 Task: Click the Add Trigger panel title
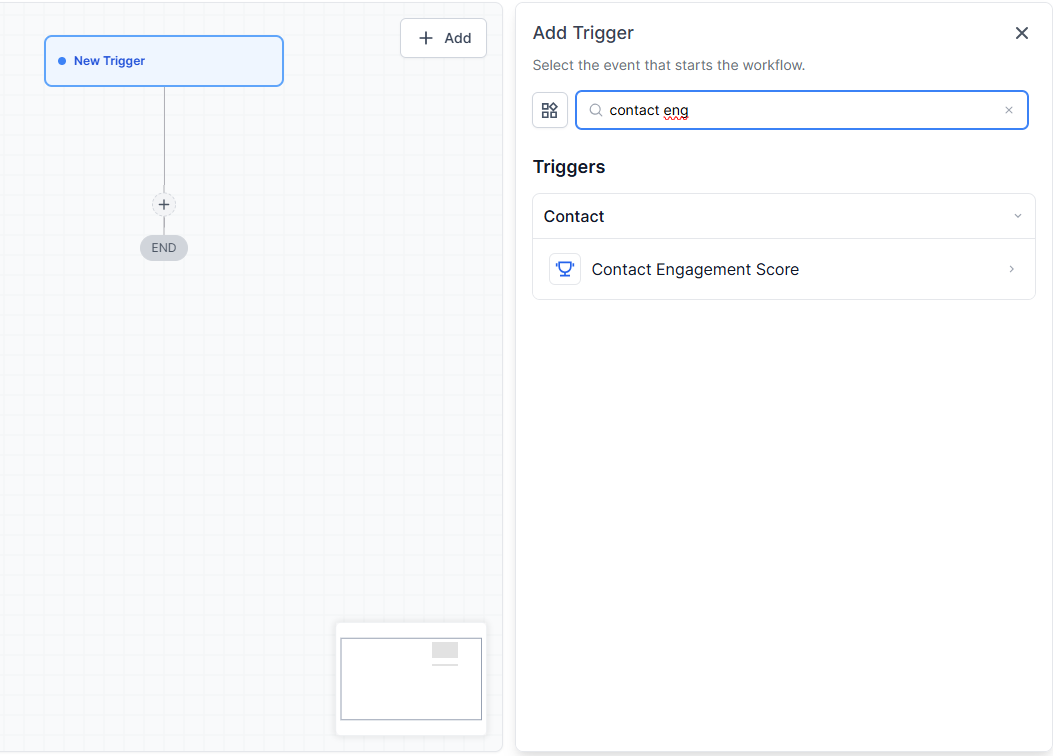pyautogui.click(x=583, y=33)
